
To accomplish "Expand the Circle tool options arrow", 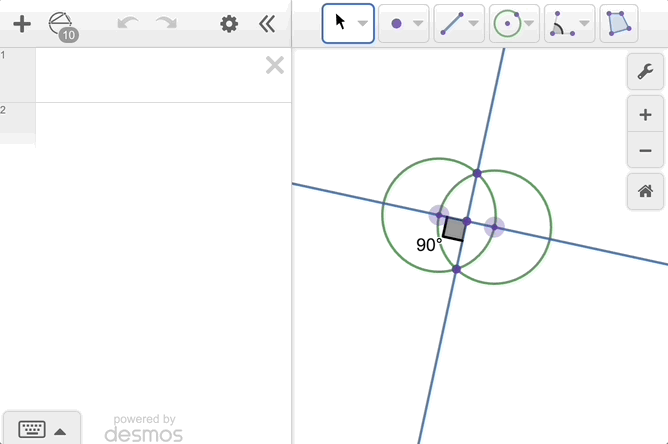I will tap(529, 23).
